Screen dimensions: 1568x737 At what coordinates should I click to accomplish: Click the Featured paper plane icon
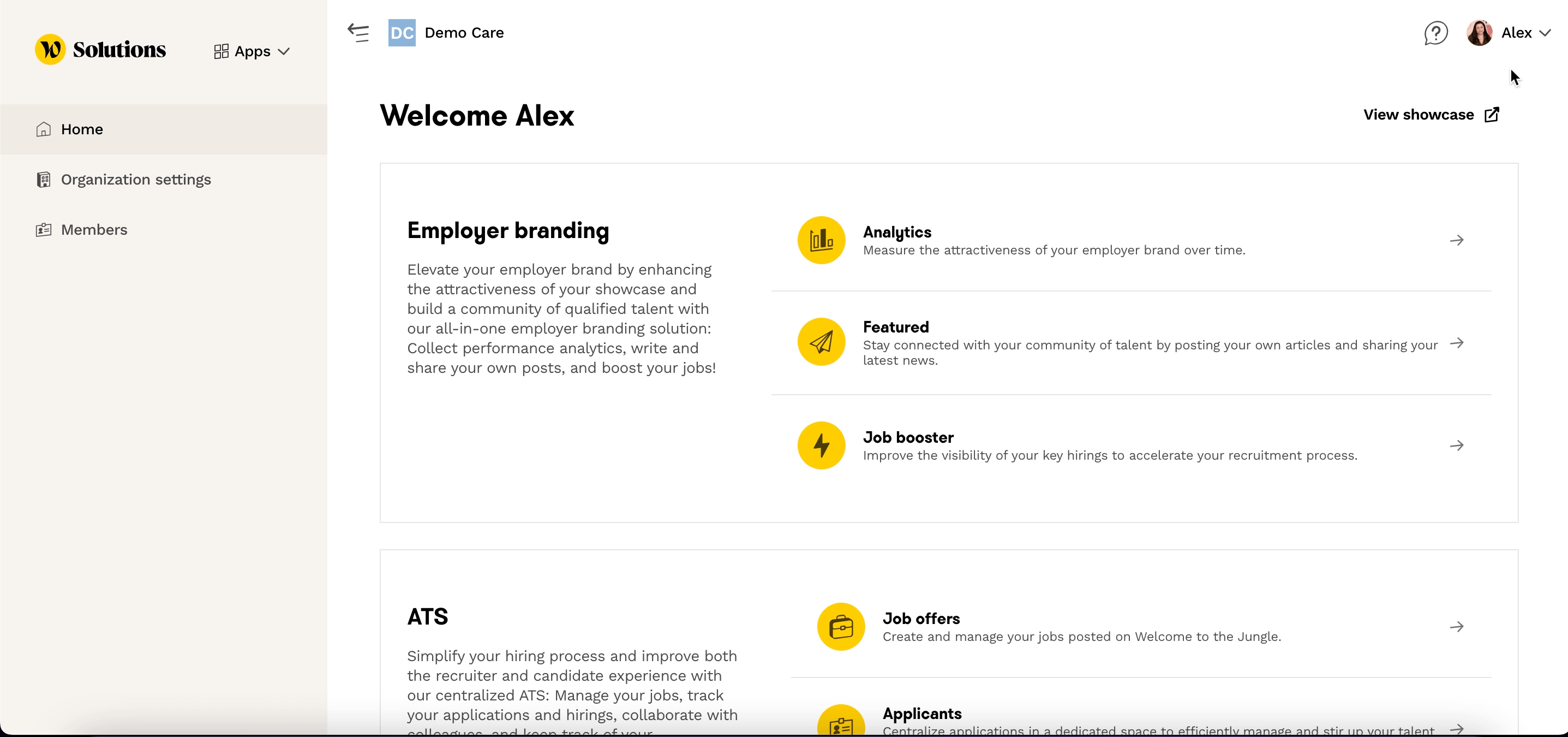(x=821, y=342)
